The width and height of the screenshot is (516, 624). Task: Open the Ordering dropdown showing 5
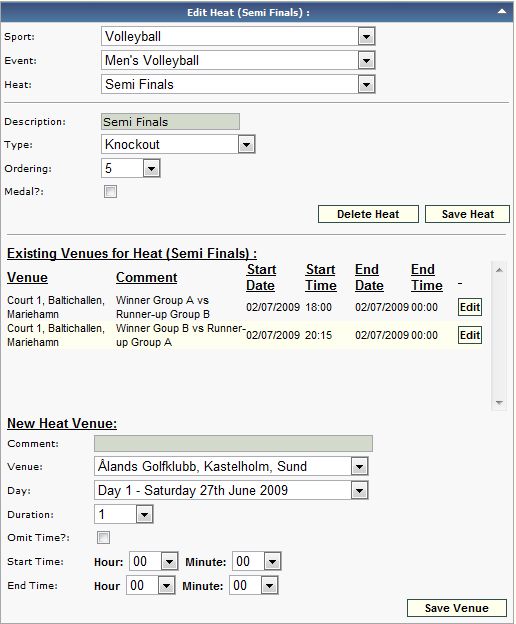click(130, 168)
